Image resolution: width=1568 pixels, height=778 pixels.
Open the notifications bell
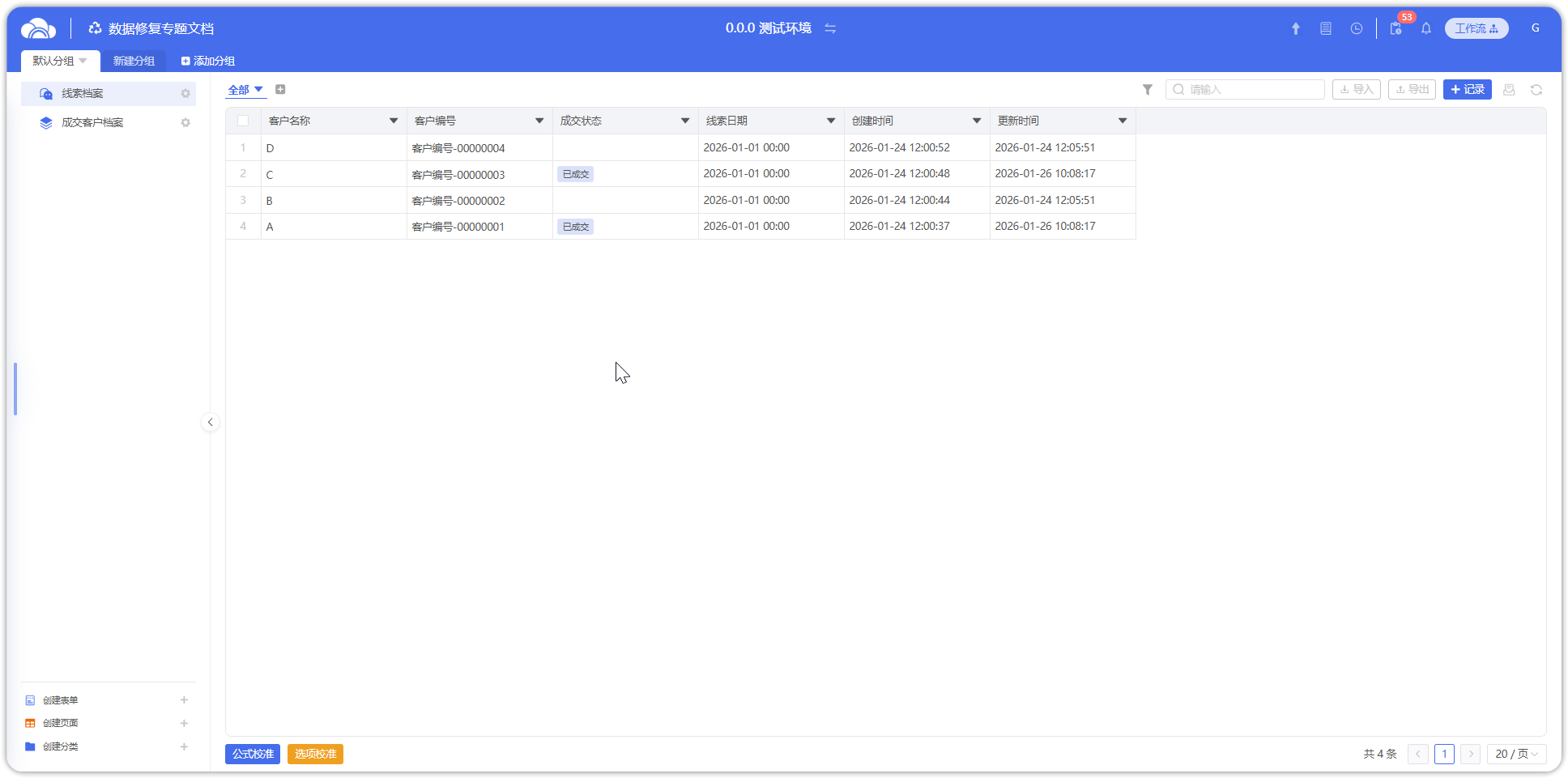click(1425, 28)
